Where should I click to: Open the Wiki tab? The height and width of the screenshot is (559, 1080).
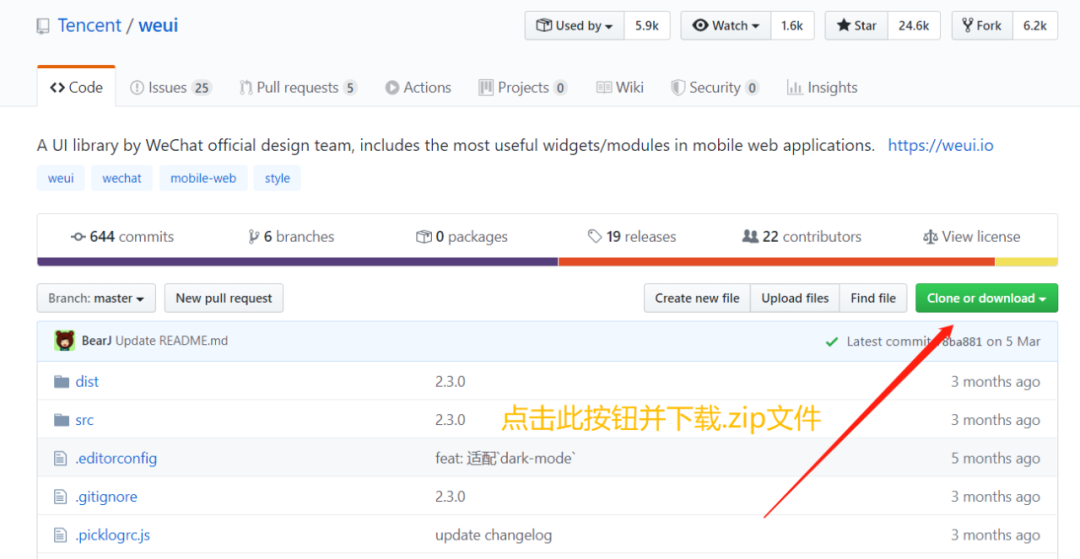coord(620,87)
